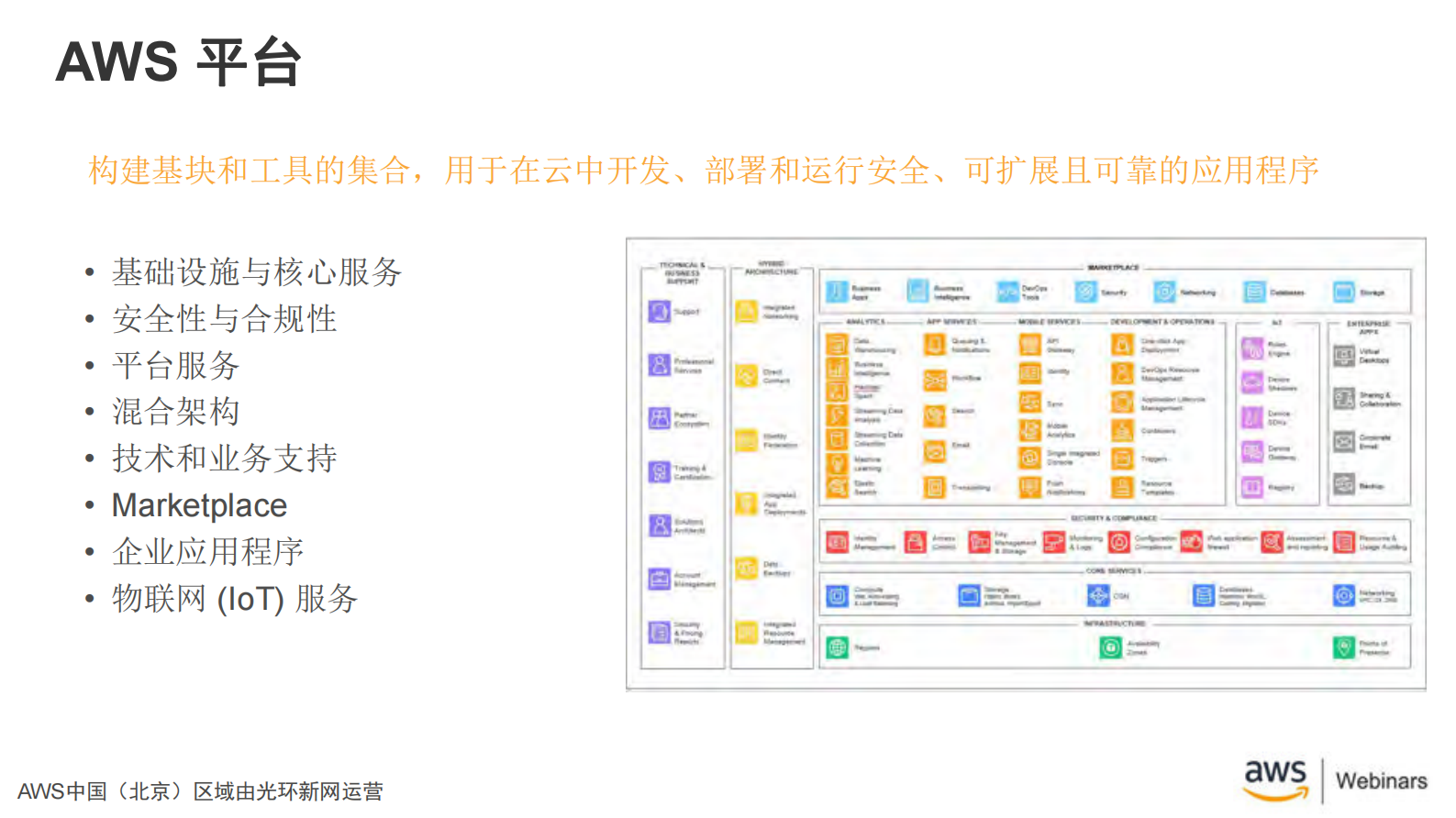This screenshot has height=818, width=1456.
Task: Select the Marketplace Business Apps icon
Action: [837, 292]
